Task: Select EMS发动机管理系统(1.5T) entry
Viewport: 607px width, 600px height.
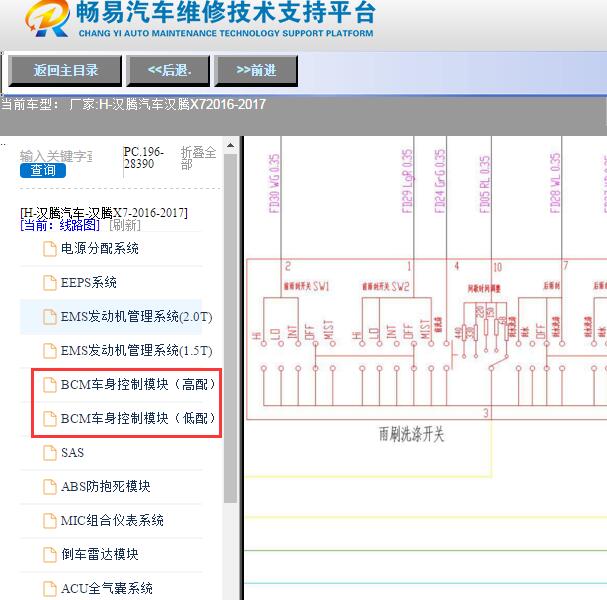Action: [x=136, y=351]
